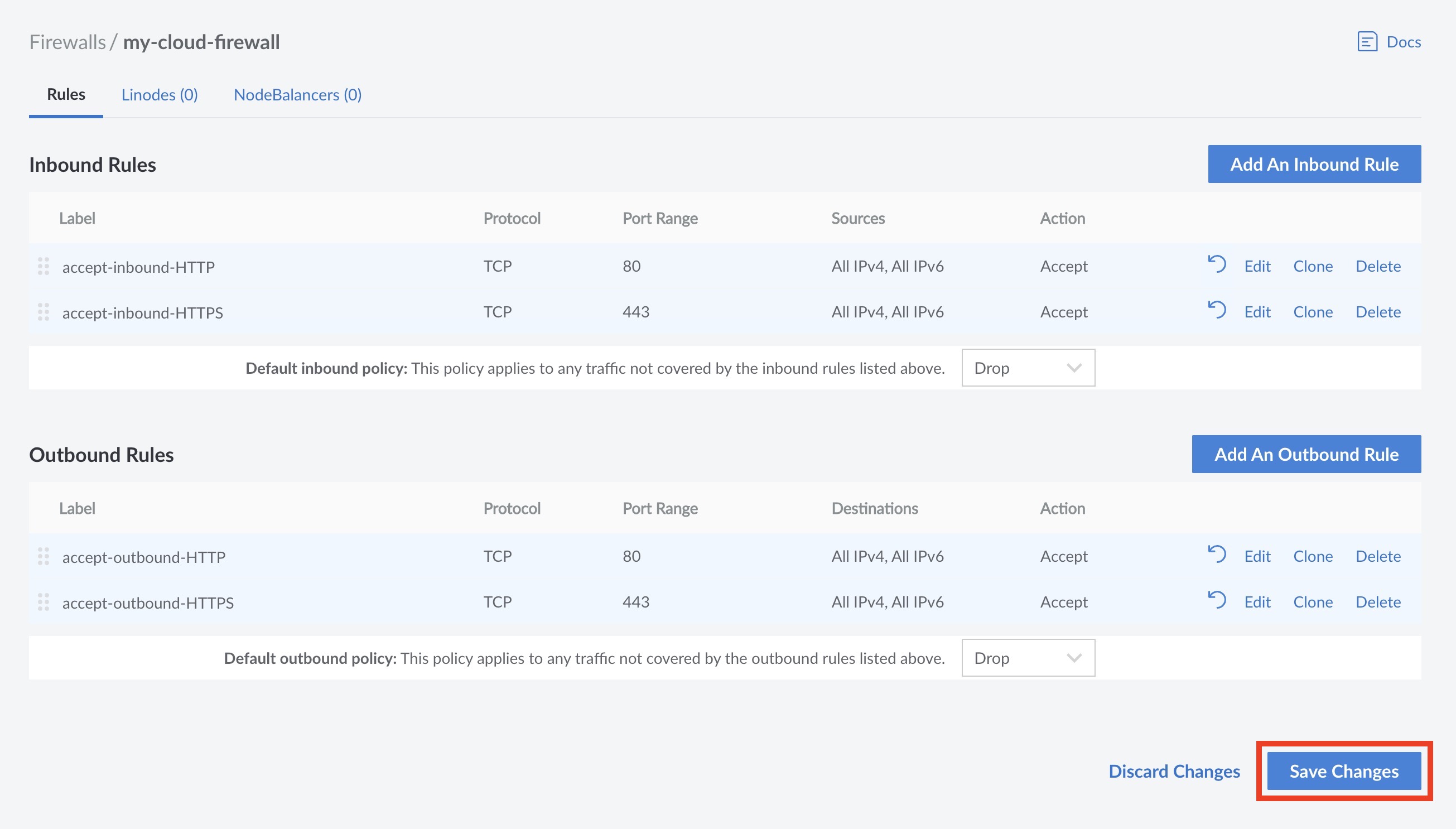1456x829 pixels.
Task: Revert the accept-outbound-HTTP rule with undo icon
Action: click(1216, 555)
